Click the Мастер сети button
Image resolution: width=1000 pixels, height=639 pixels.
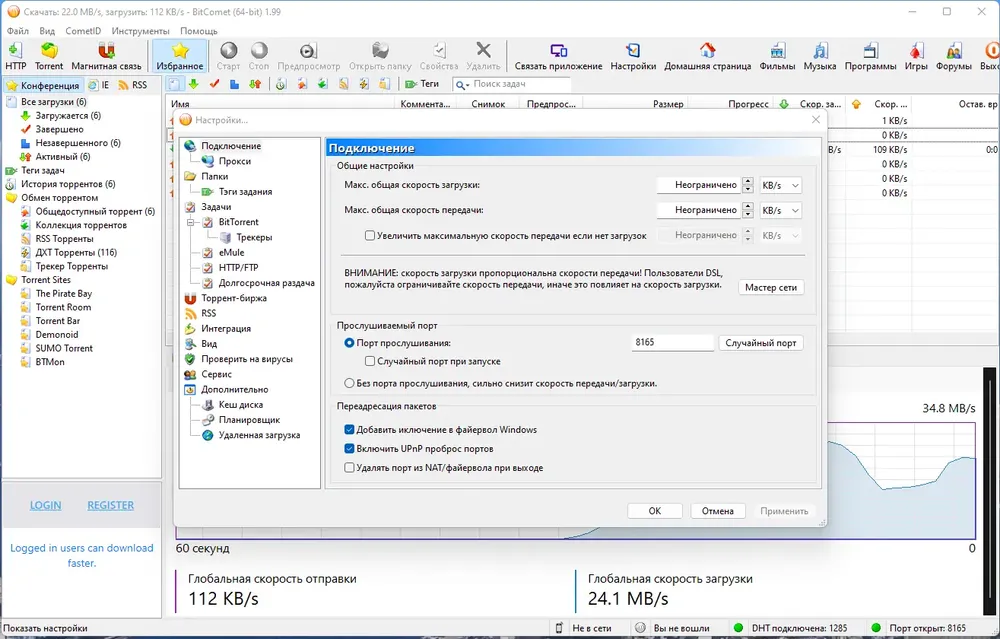click(x=771, y=288)
